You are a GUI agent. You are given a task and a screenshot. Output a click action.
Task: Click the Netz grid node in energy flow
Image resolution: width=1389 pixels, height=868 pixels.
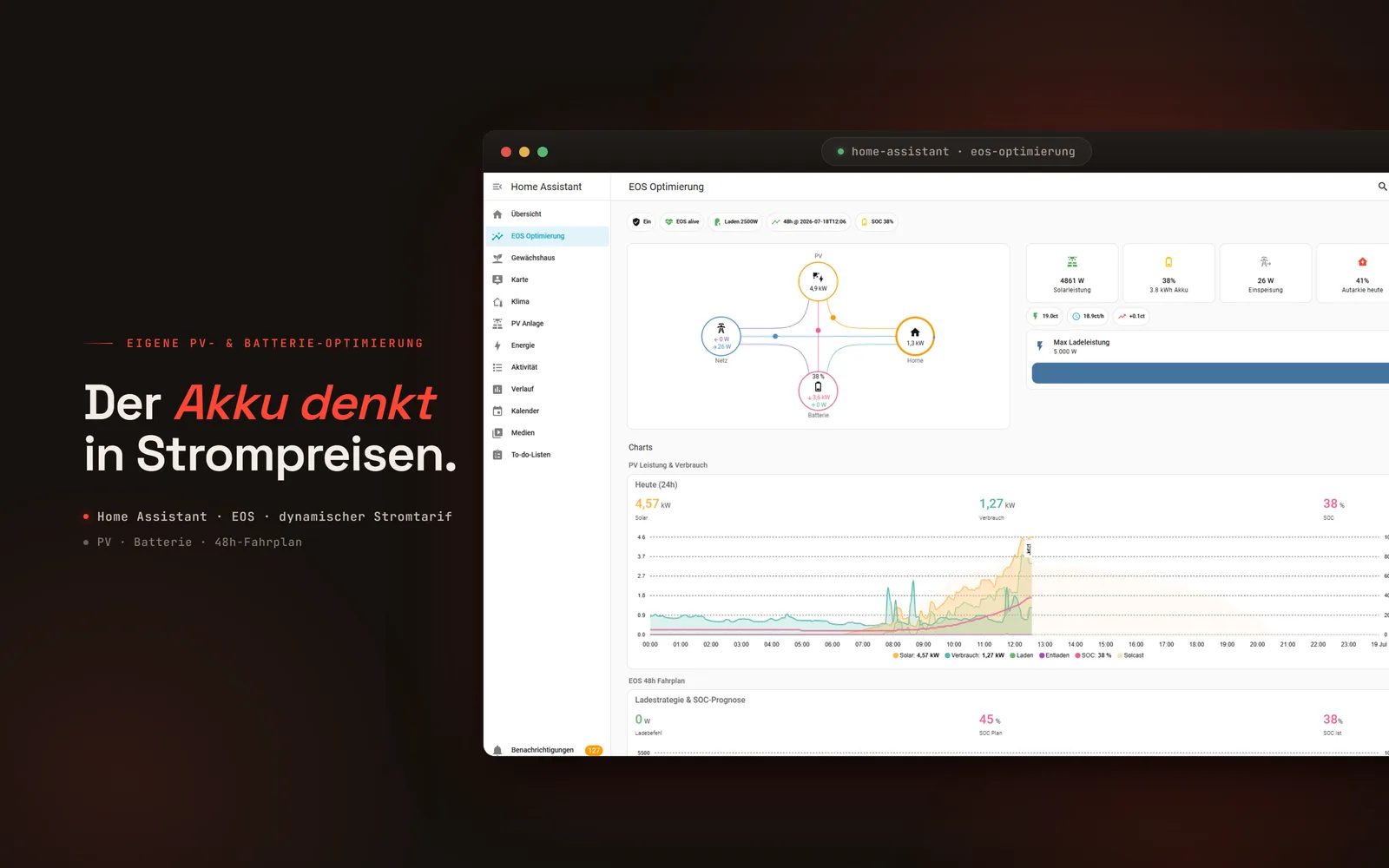point(721,337)
